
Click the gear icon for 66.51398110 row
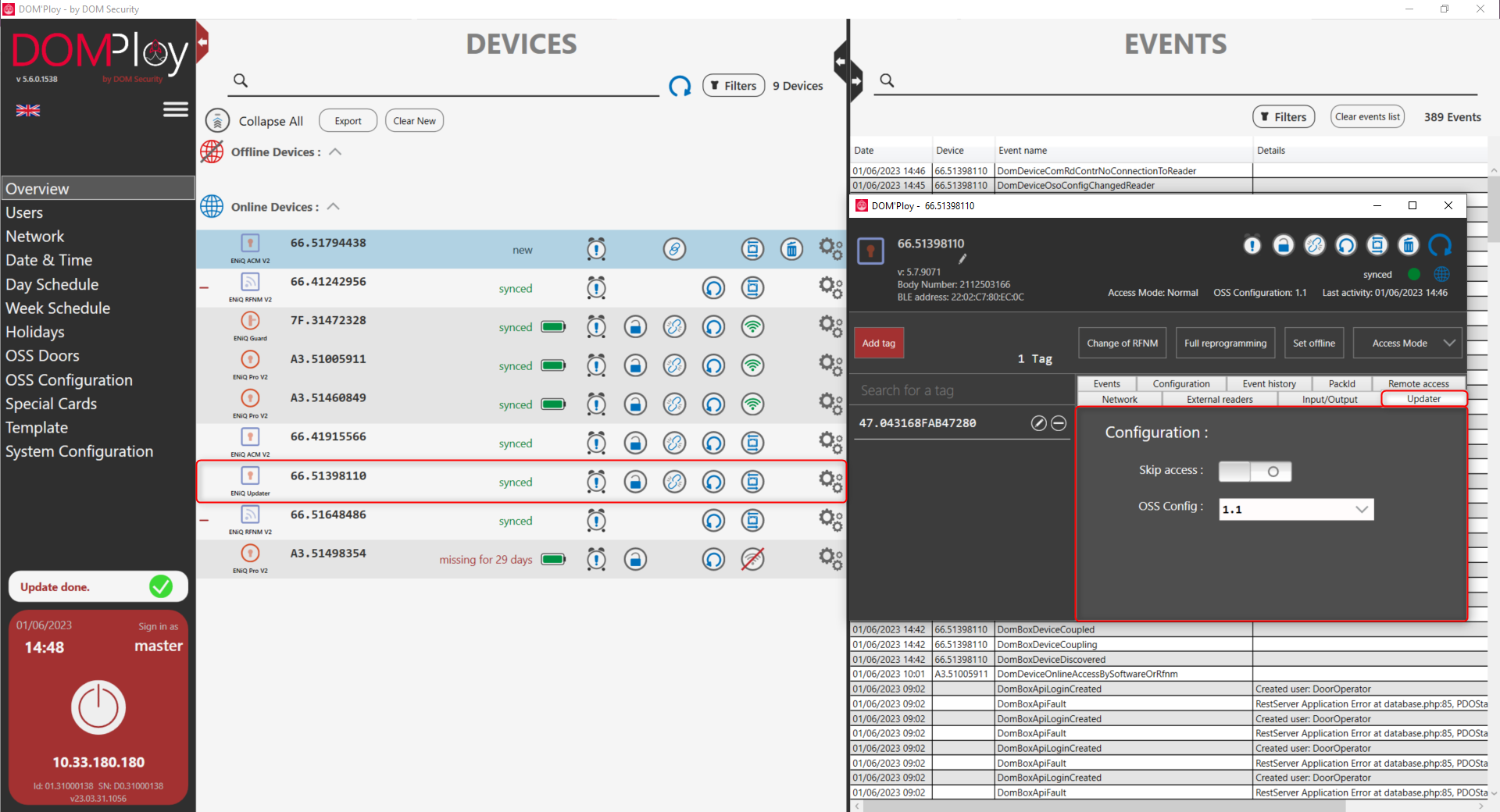coord(830,482)
